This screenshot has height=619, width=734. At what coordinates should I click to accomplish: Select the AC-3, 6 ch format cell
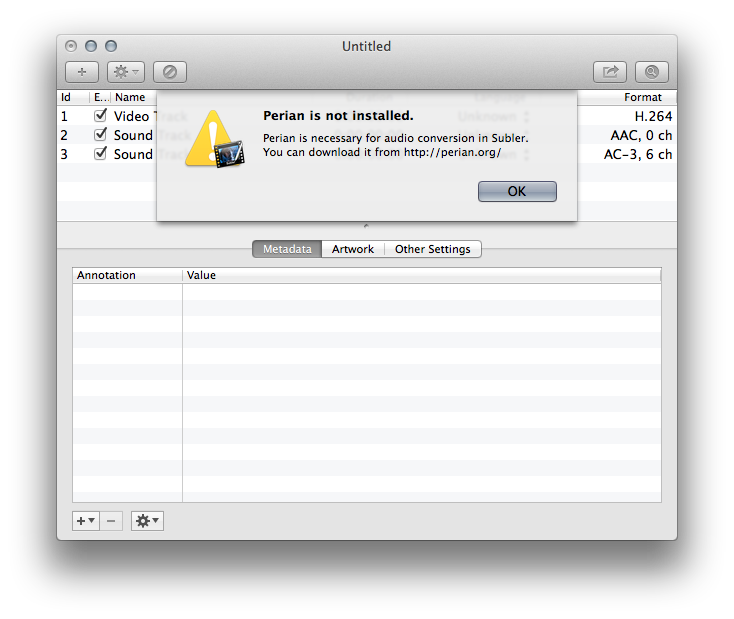click(x=638, y=155)
